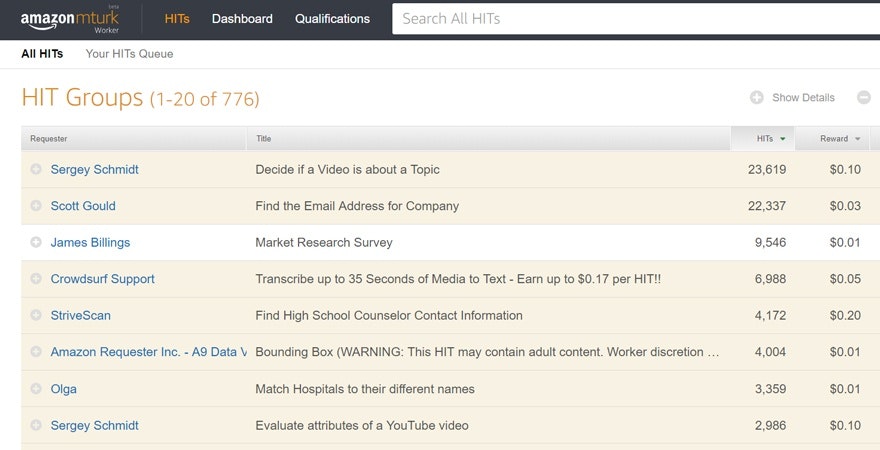Open the Qualifications tab
The height and width of the screenshot is (450, 880).
pyautogui.click(x=332, y=19)
